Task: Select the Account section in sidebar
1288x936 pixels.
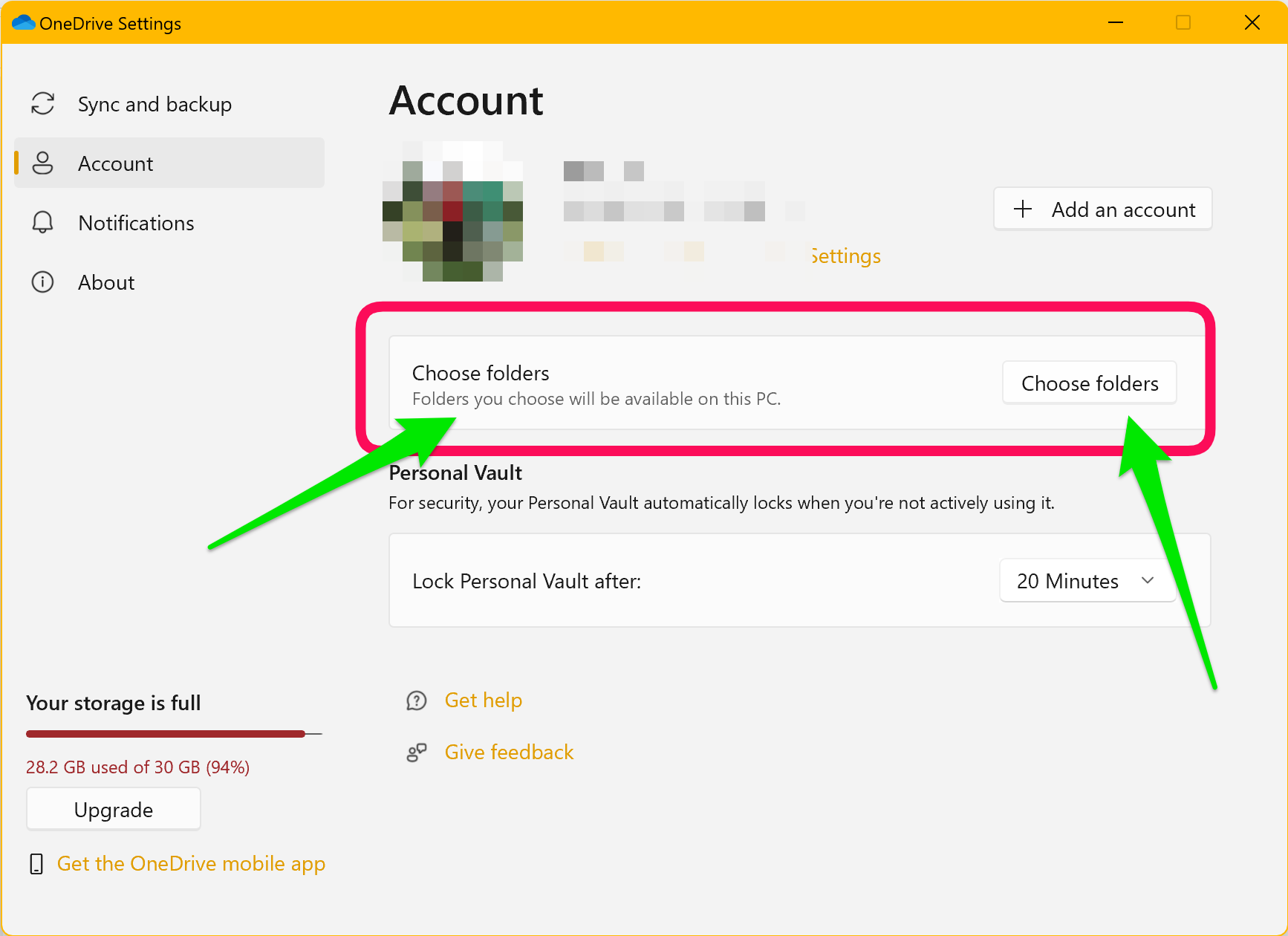Action: (x=169, y=163)
